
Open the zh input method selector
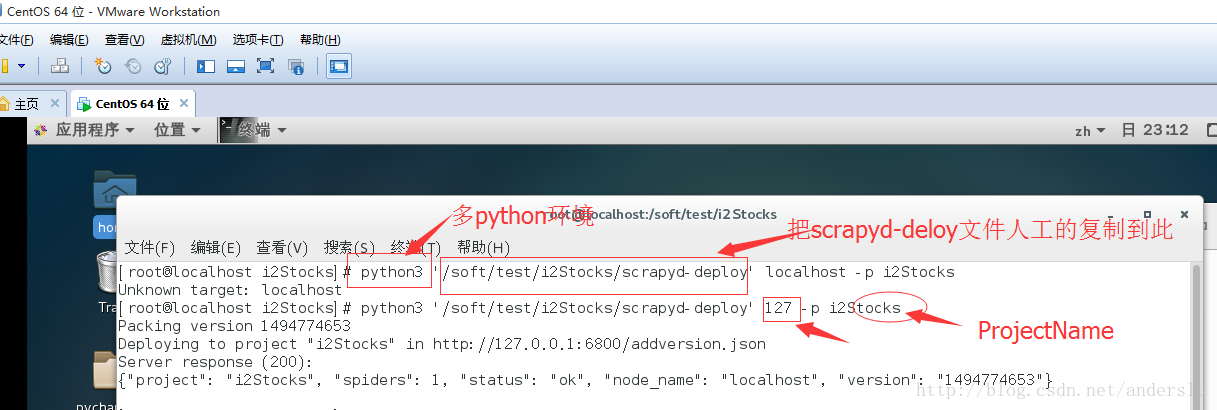[1089, 131]
